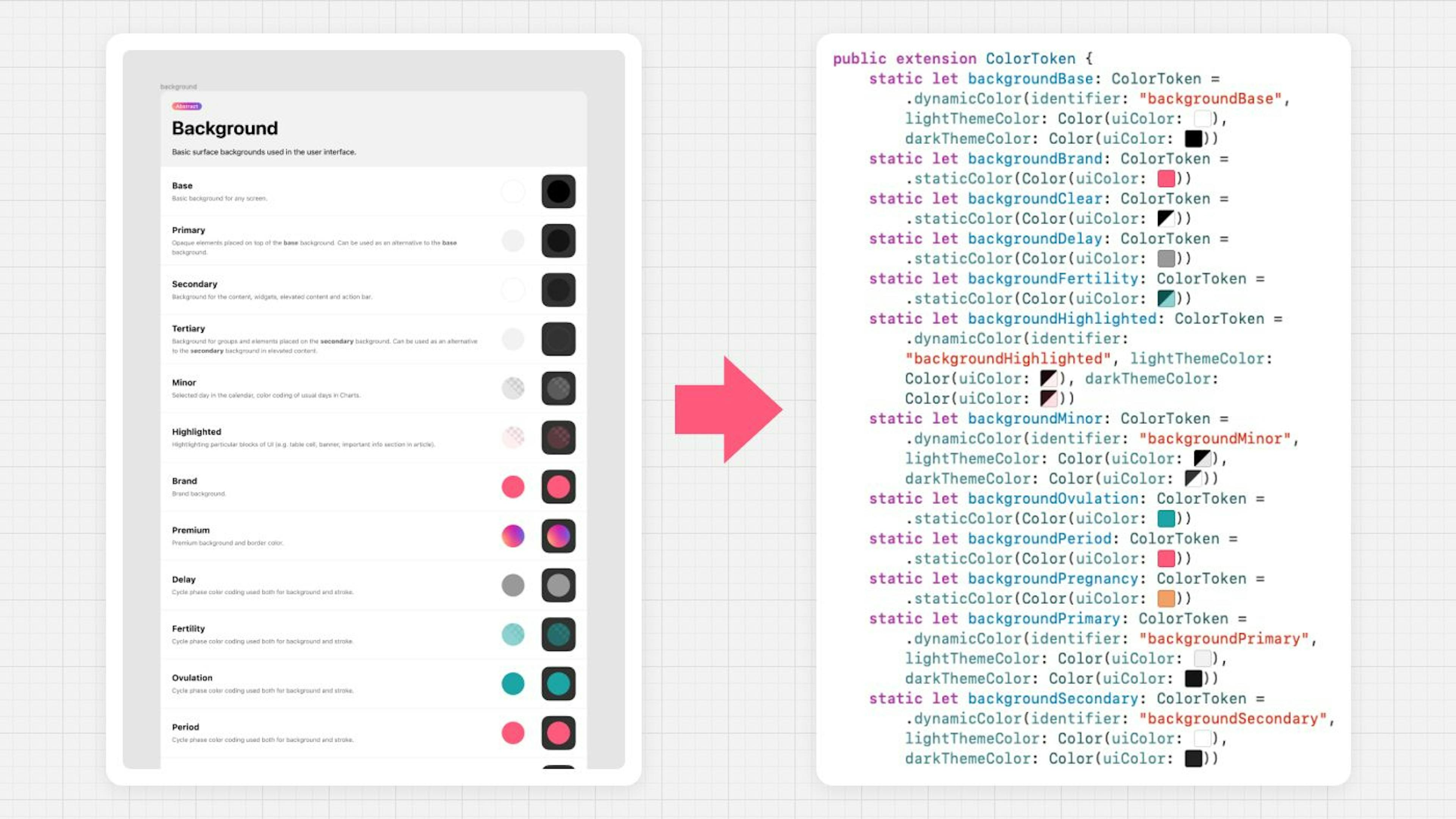Click the ColorToken extension name
Image resolution: width=1456 pixels, height=819 pixels.
tap(1030, 59)
